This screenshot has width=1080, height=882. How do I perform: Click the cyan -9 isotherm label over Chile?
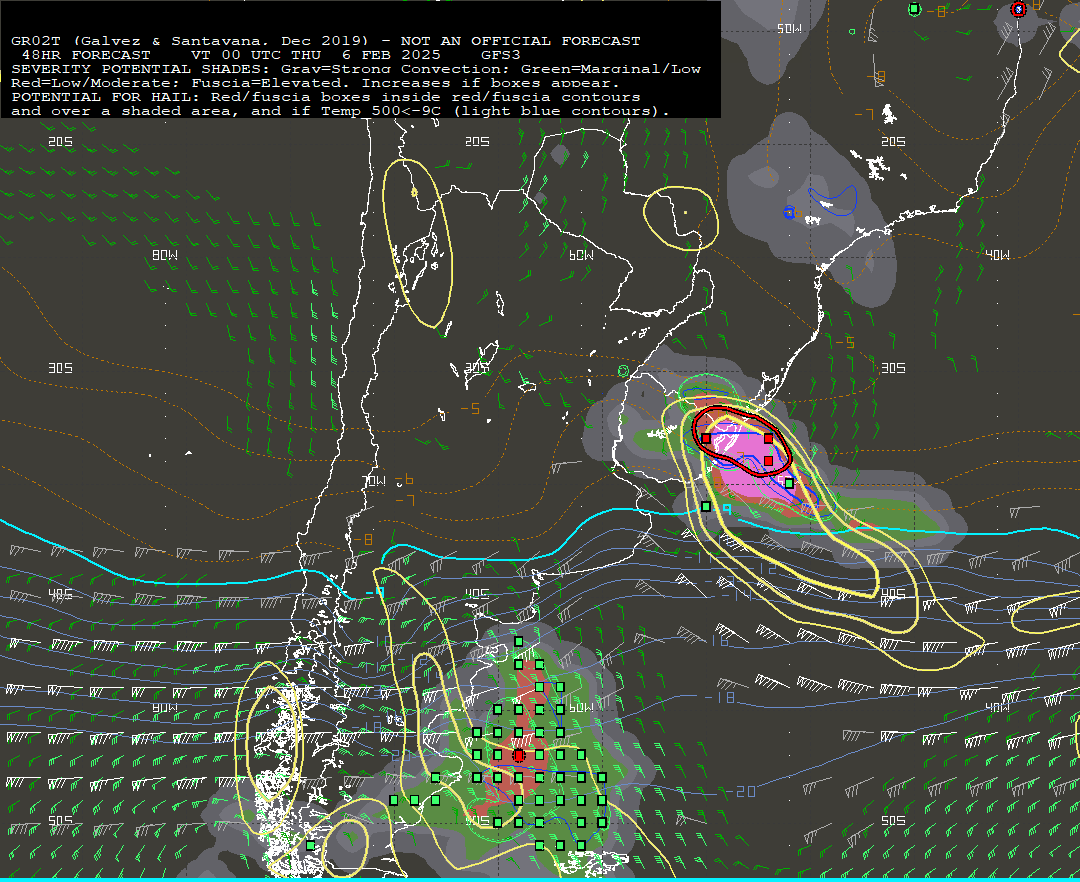375,591
